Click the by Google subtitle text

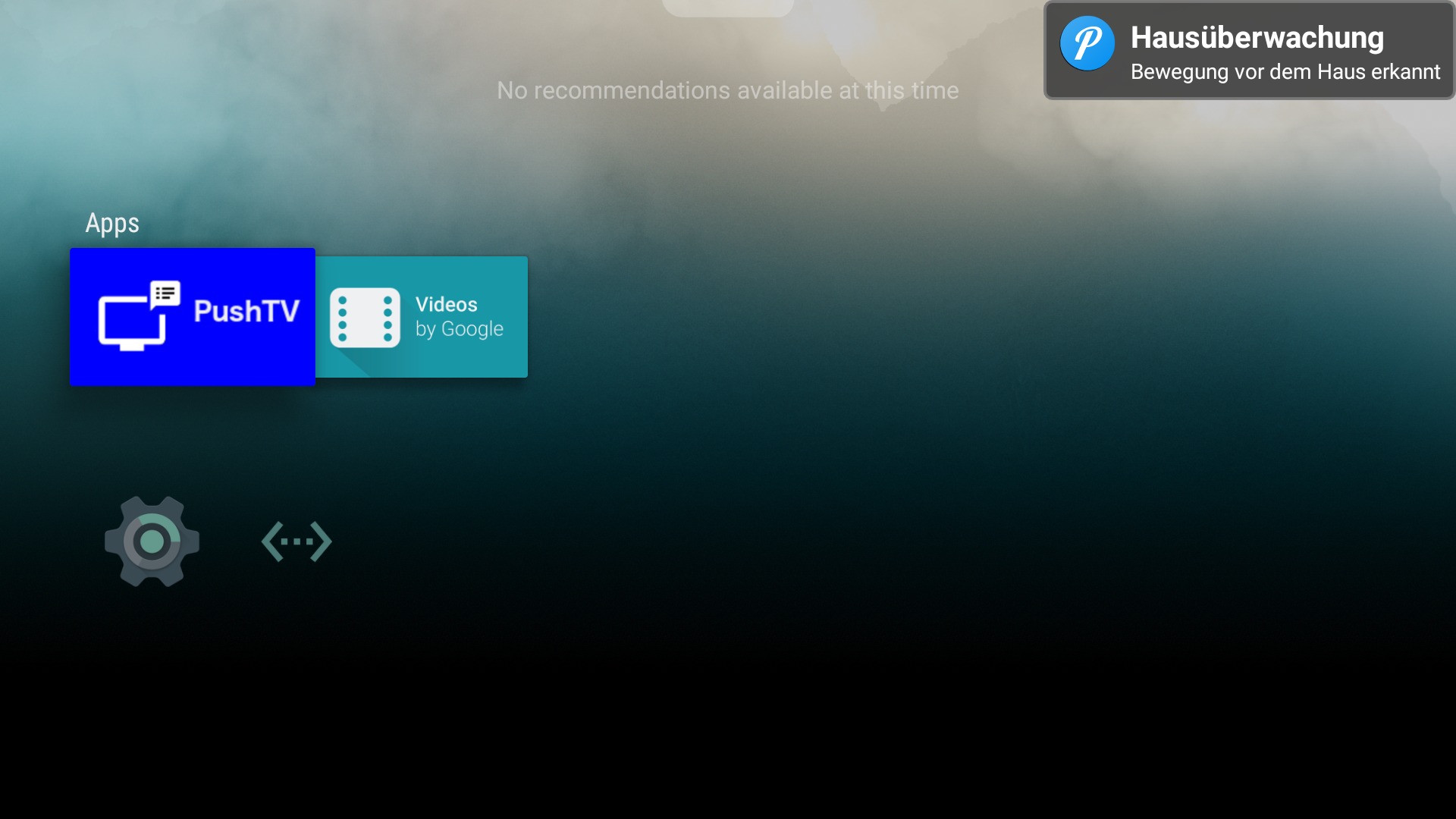click(x=459, y=329)
